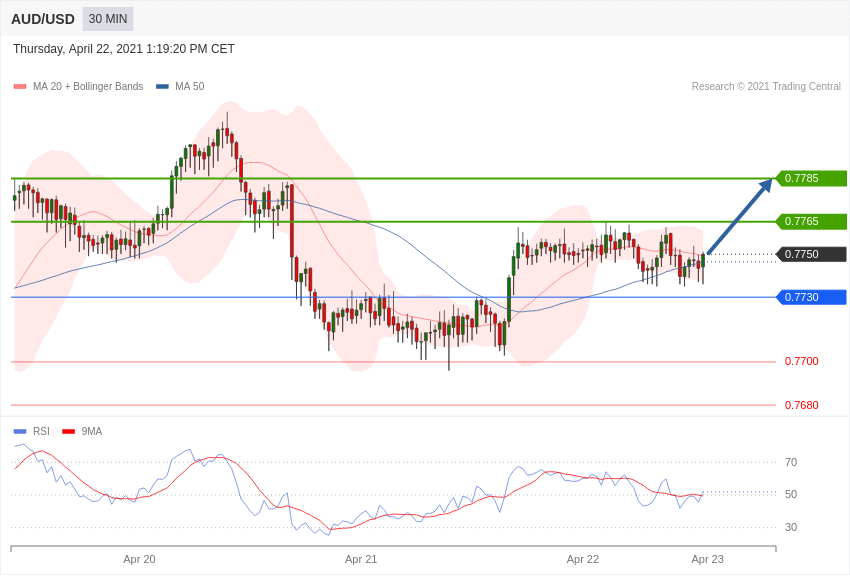850x576 pixels.
Task: Select the 0.7750 current price tag
Action: click(812, 254)
